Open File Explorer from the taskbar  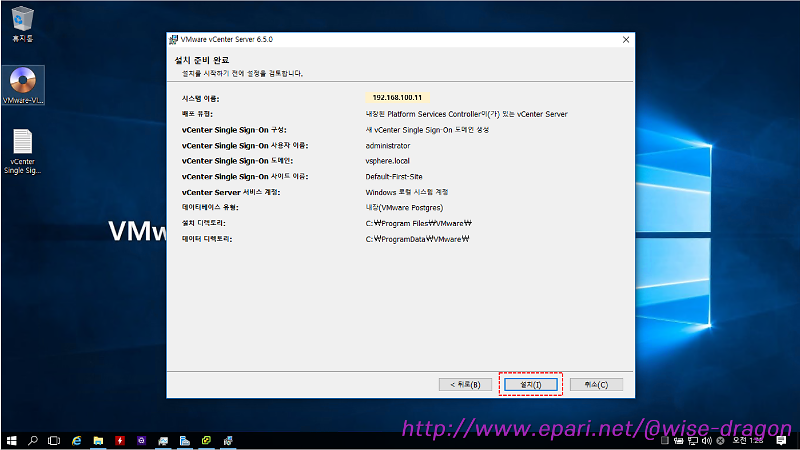click(98, 441)
